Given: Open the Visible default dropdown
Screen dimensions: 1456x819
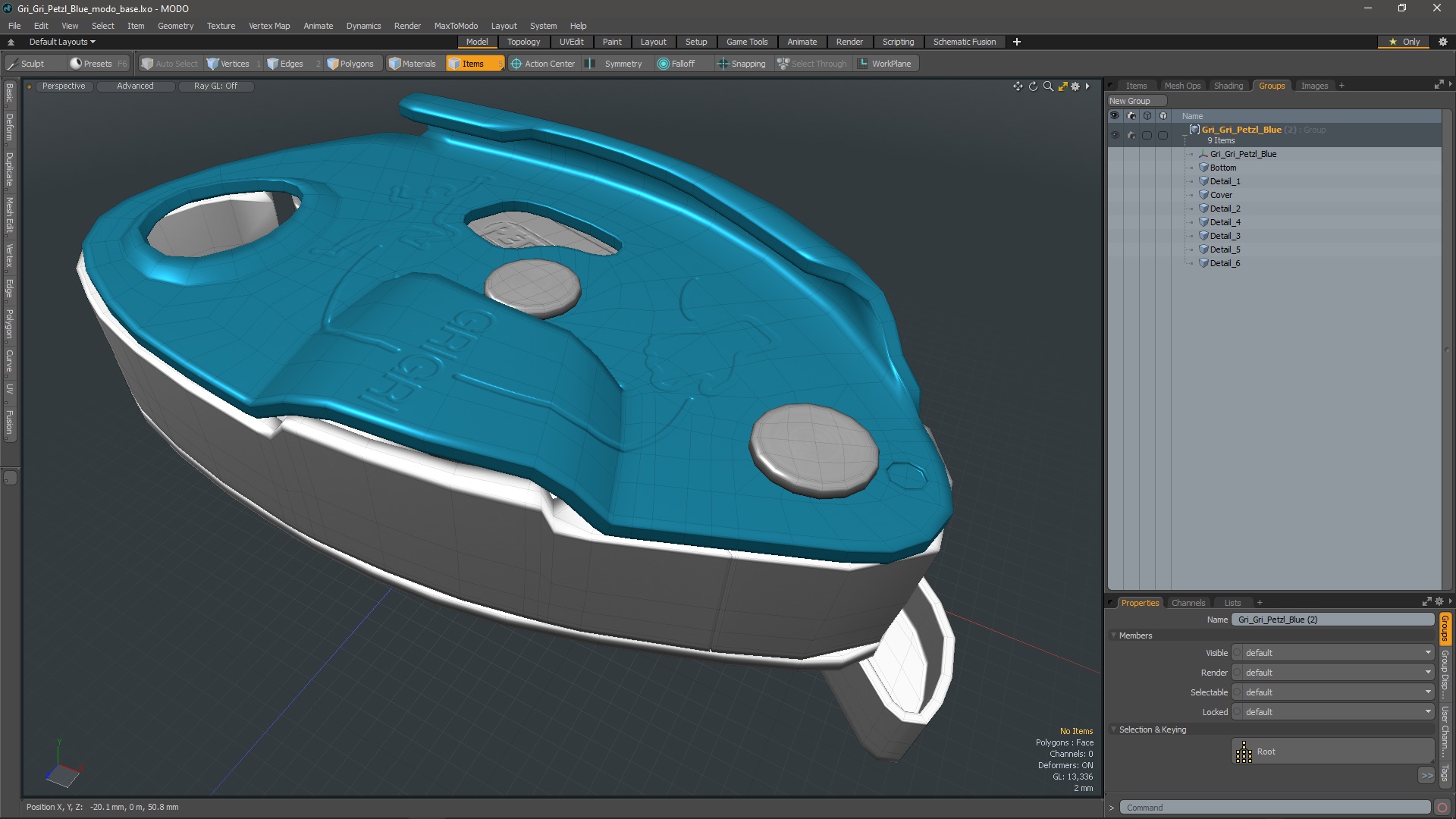Looking at the screenshot, I should pos(1333,653).
